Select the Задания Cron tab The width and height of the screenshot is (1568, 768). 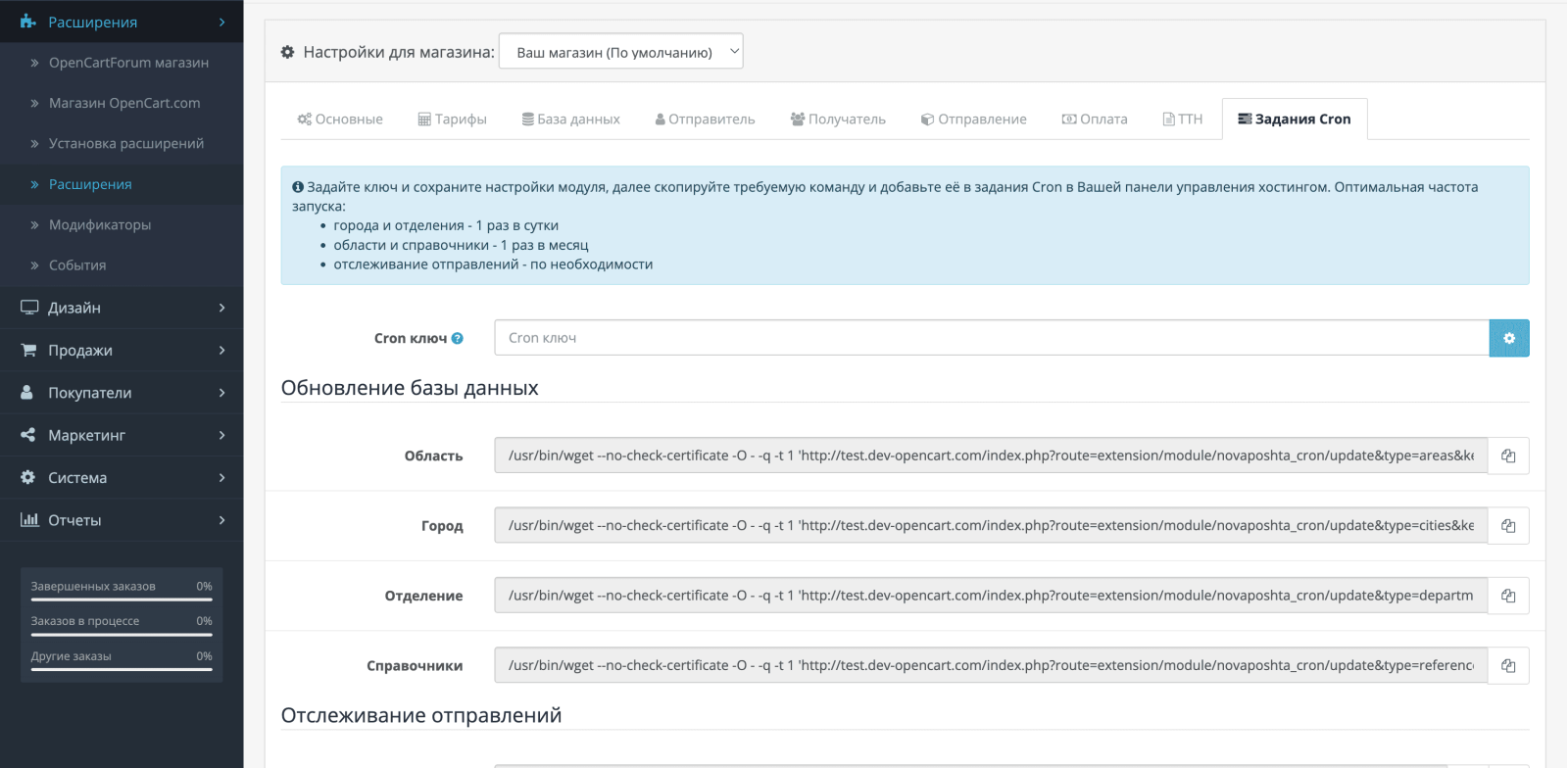pyautogui.click(x=1295, y=120)
